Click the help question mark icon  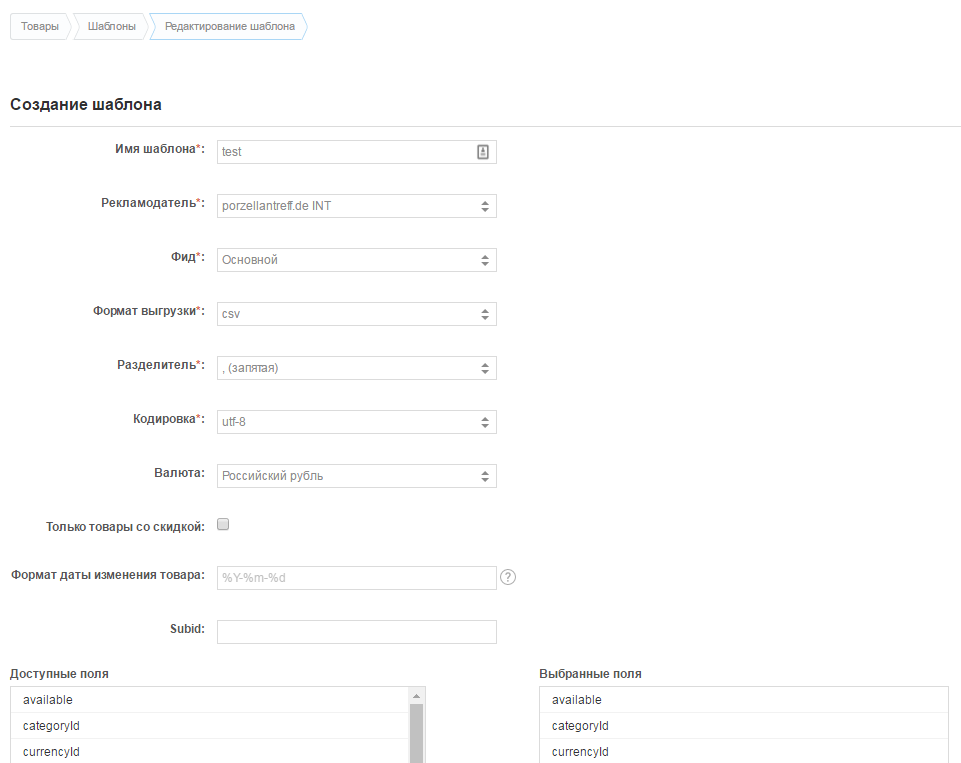point(508,577)
